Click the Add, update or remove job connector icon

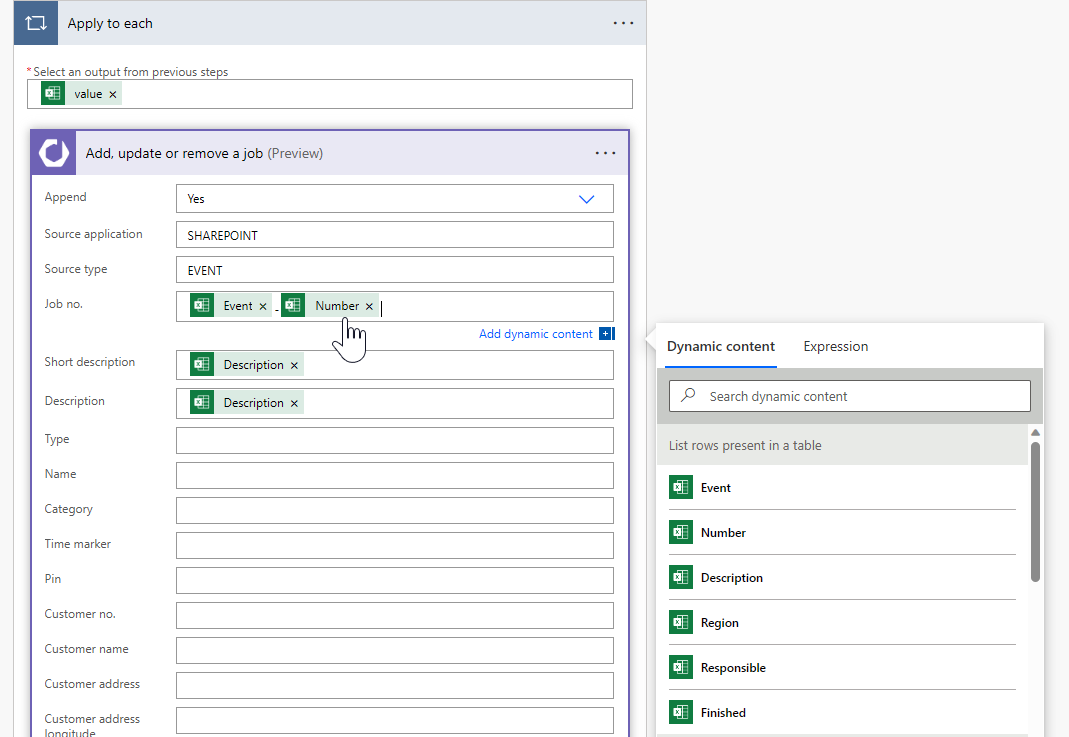coord(54,153)
